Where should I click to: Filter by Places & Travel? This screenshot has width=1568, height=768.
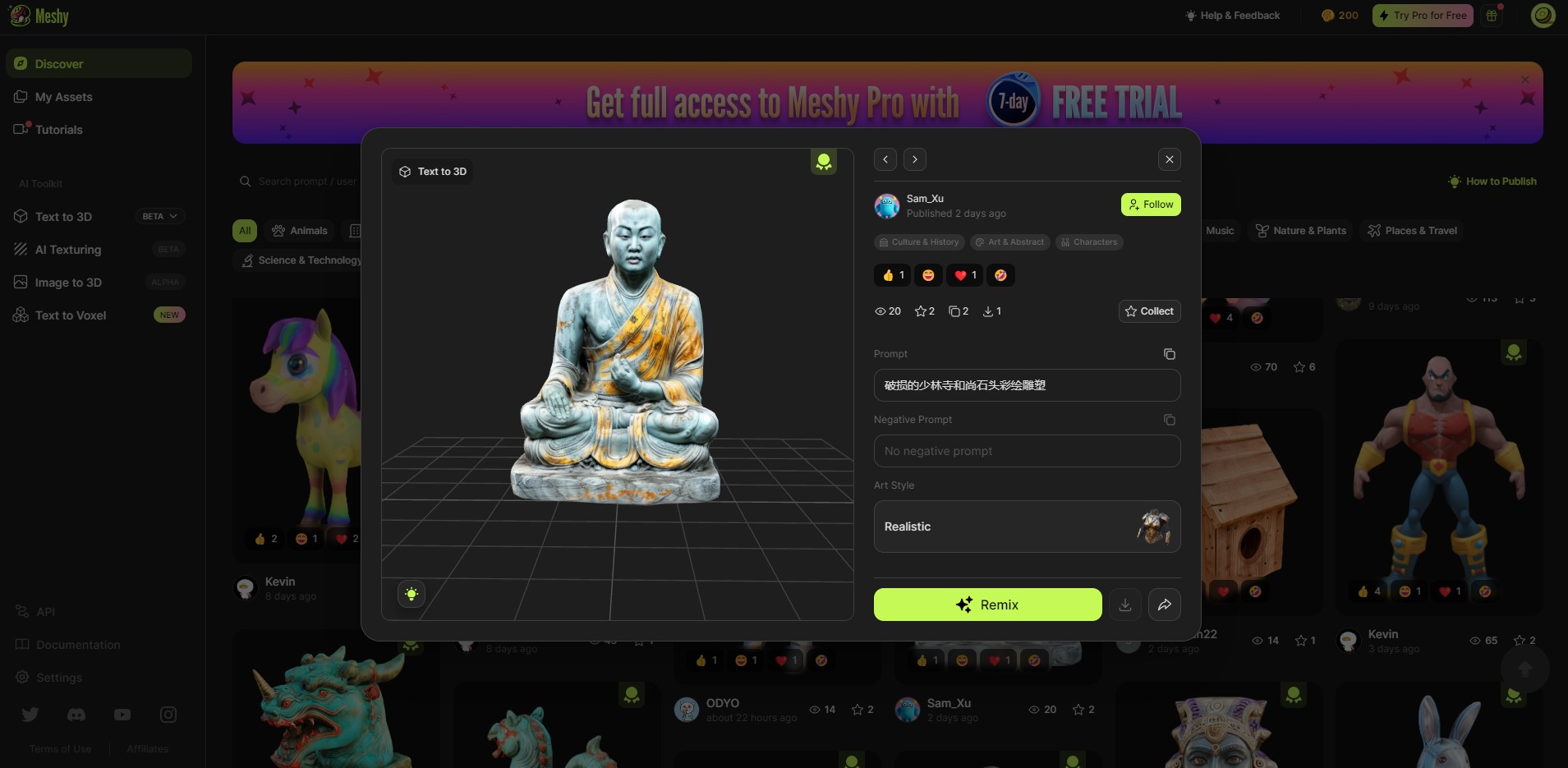point(1413,231)
